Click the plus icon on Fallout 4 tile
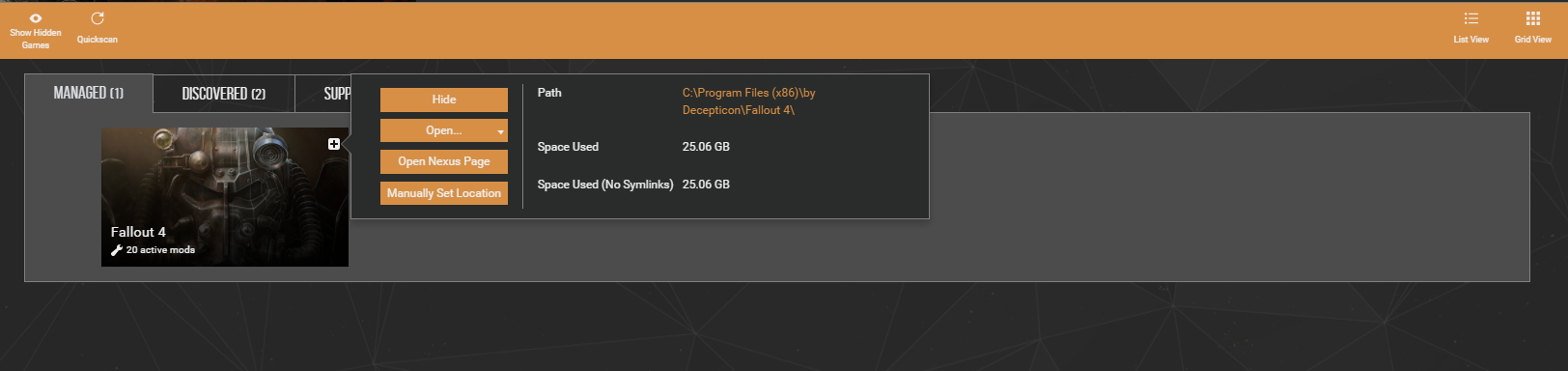Screen dimensions: 1568x371 click(333, 144)
